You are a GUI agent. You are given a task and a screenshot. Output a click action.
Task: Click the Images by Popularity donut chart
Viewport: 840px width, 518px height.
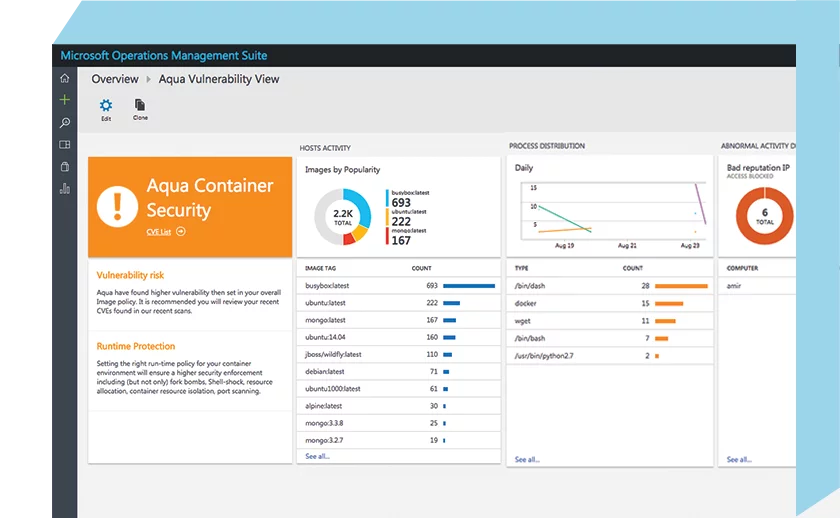pos(343,216)
